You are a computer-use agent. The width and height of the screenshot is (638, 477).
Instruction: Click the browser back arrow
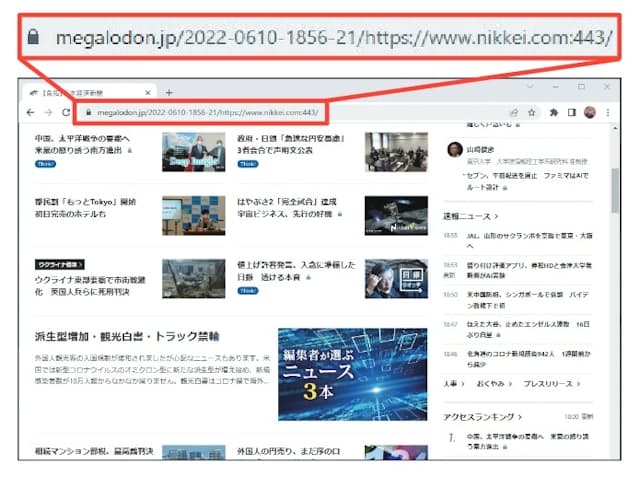[31, 113]
